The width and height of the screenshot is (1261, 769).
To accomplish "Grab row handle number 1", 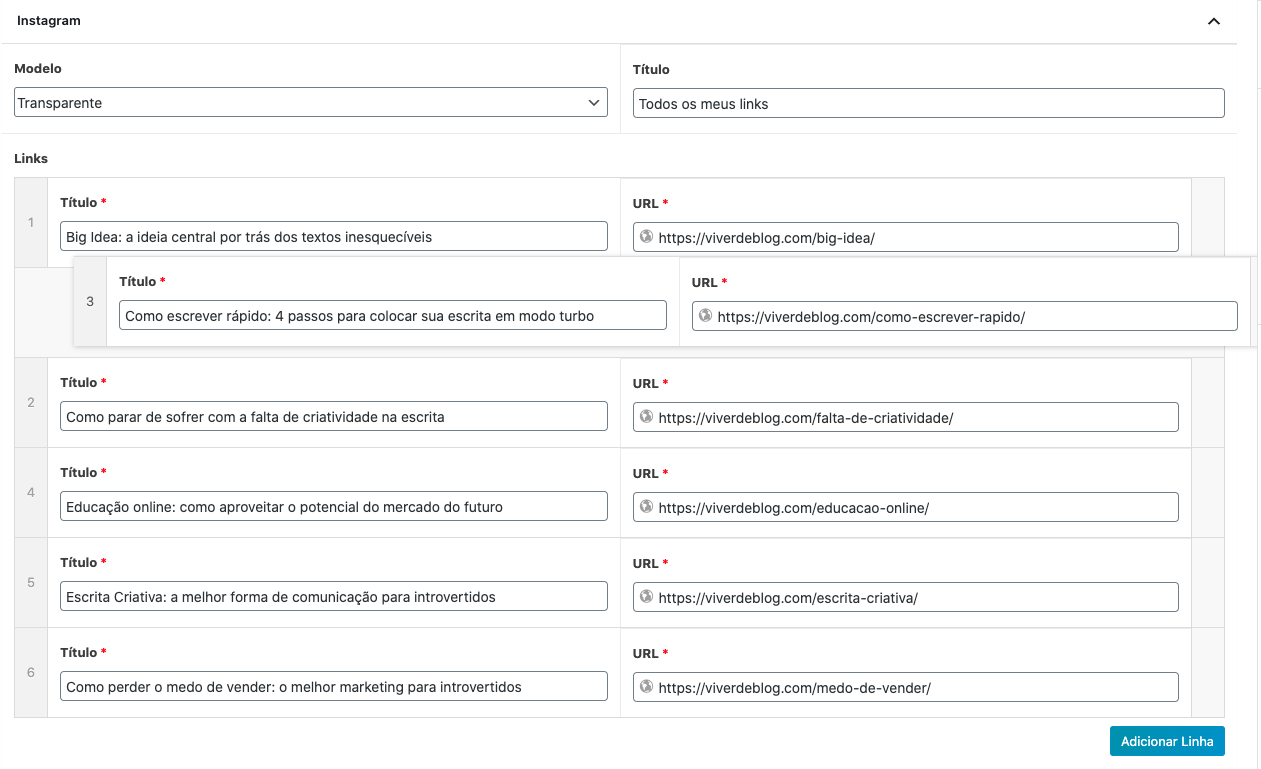I will (x=31, y=222).
